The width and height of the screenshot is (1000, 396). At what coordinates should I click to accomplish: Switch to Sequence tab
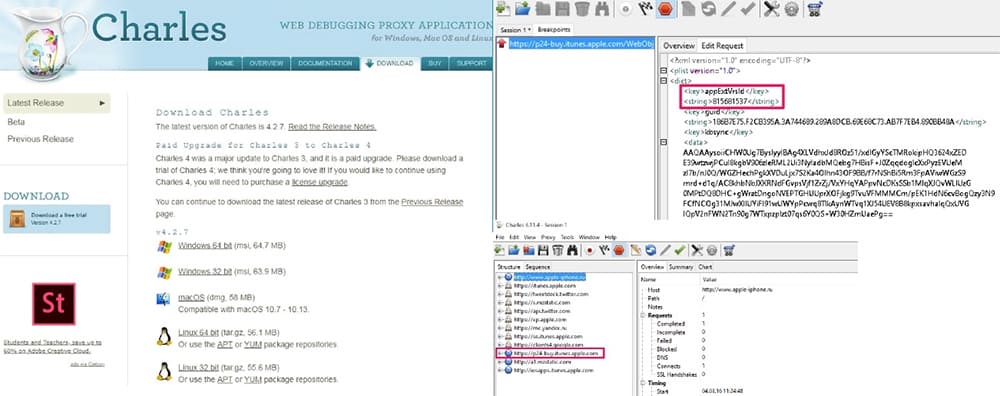[538, 267]
